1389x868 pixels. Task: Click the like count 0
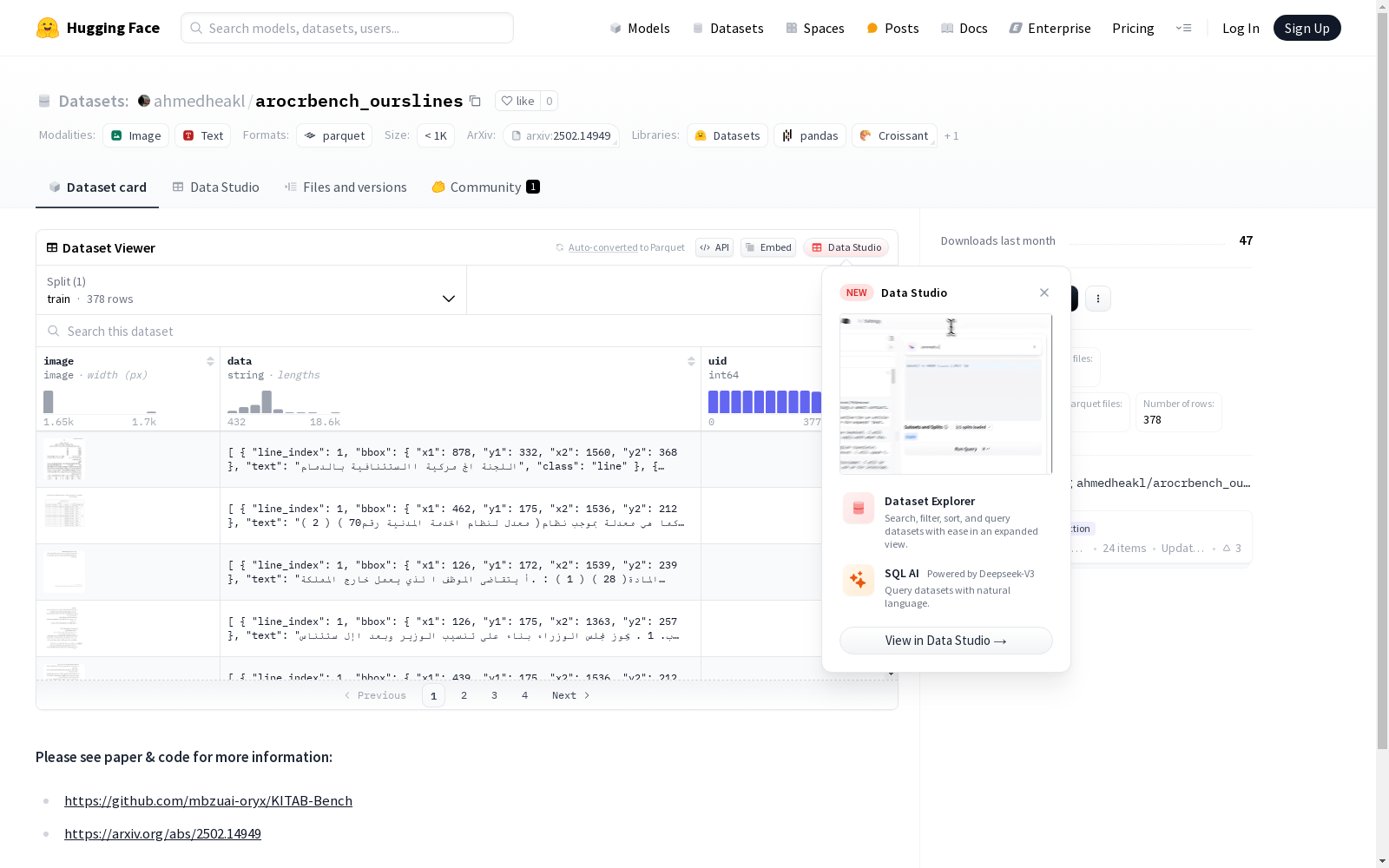coord(550,101)
